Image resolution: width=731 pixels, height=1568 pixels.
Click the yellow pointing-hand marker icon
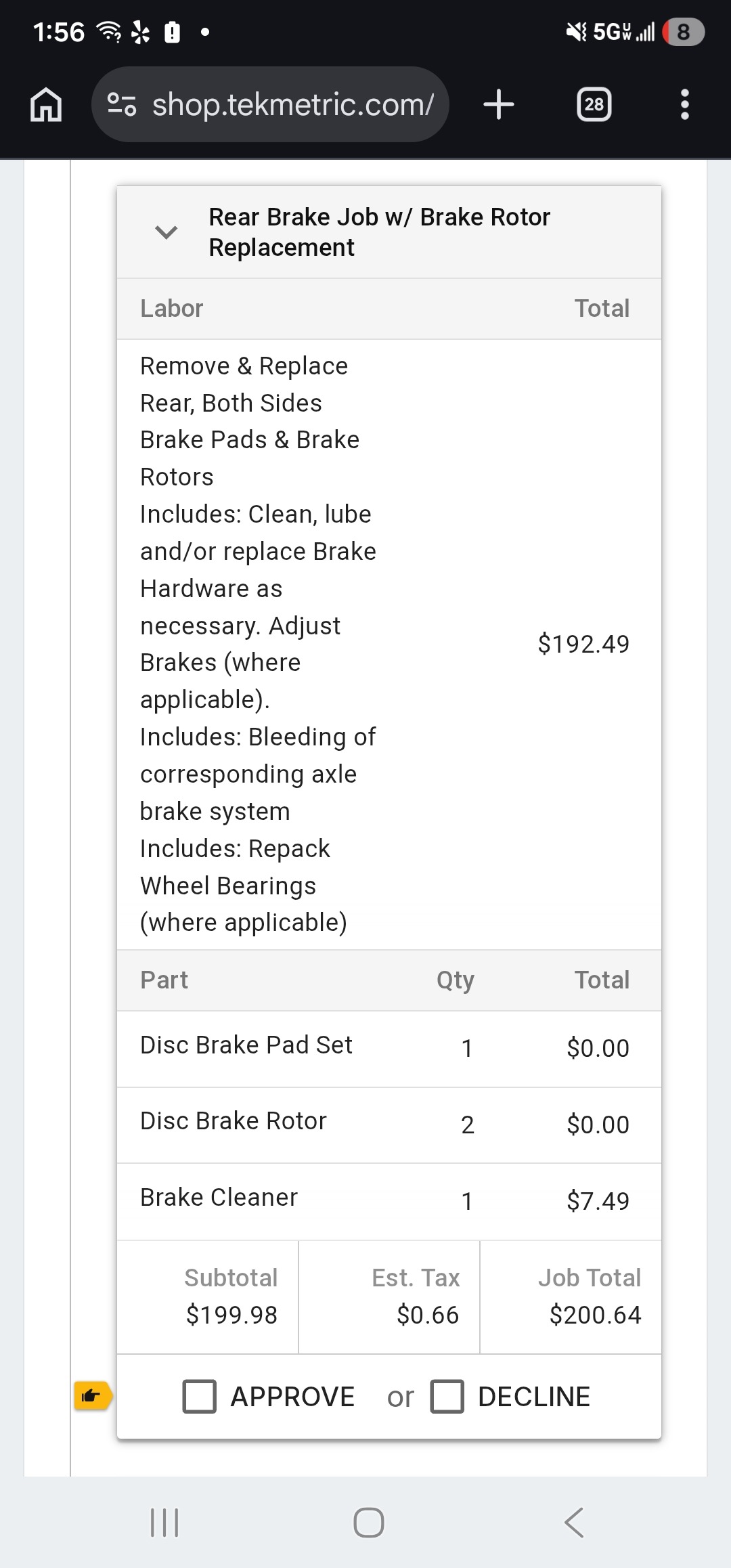[x=92, y=1395]
